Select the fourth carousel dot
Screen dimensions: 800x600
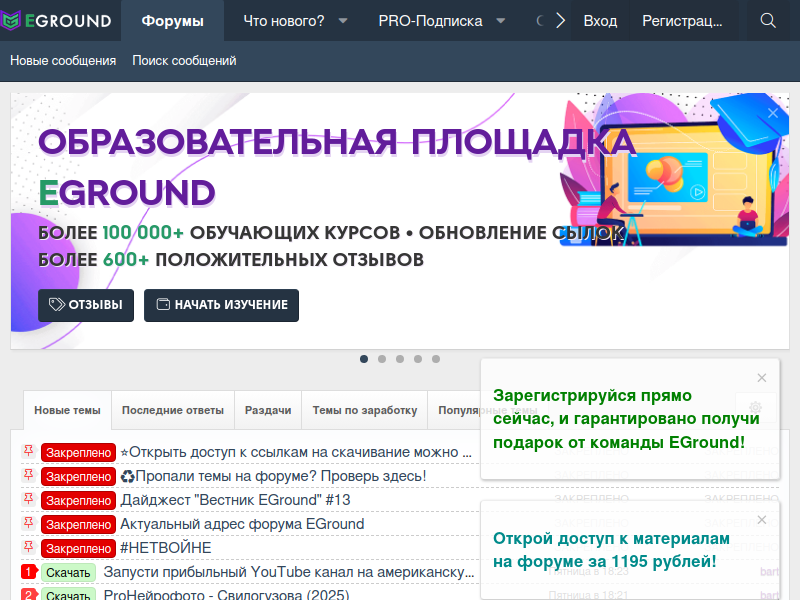[418, 359]
